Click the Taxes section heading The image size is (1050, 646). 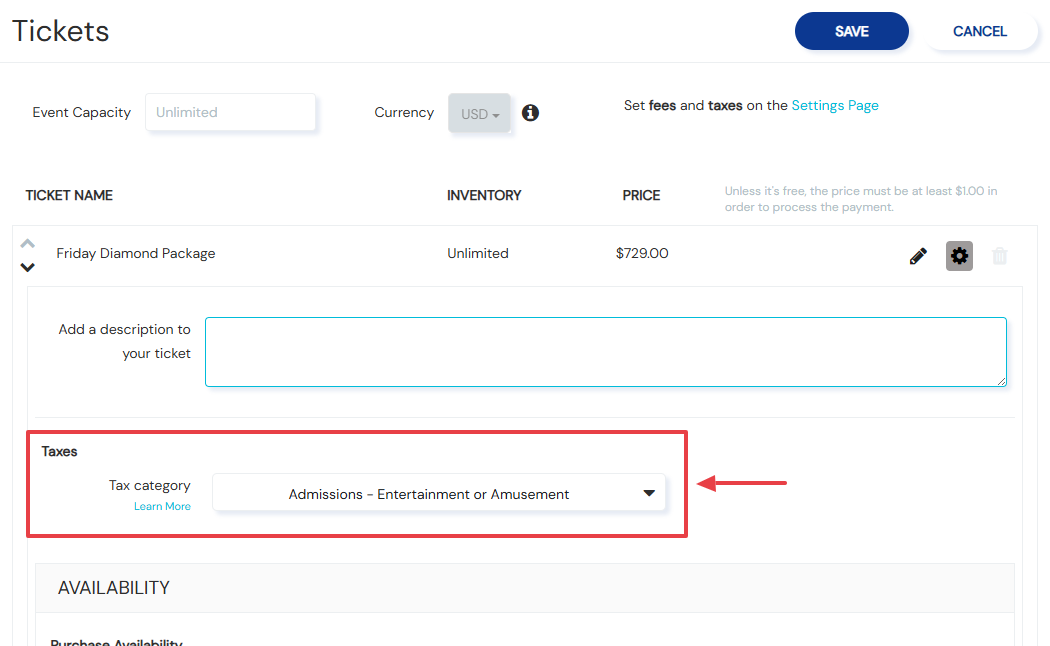(x=59, y=451)
